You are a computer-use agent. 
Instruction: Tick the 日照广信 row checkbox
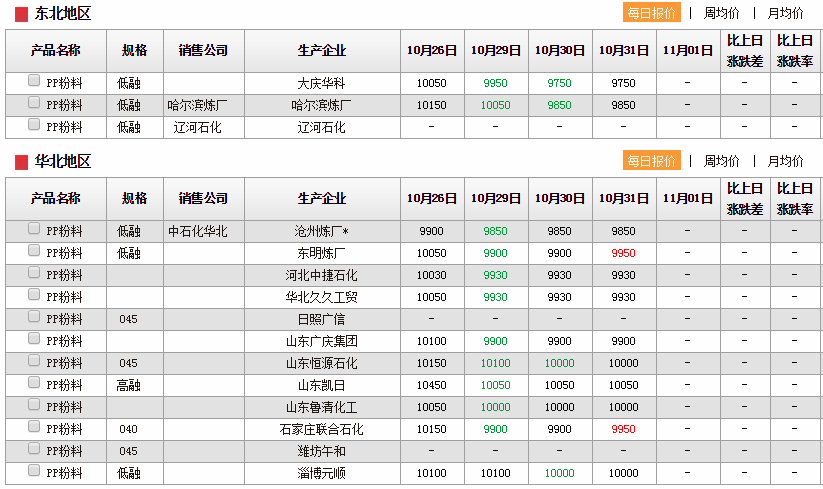[34, 316]
